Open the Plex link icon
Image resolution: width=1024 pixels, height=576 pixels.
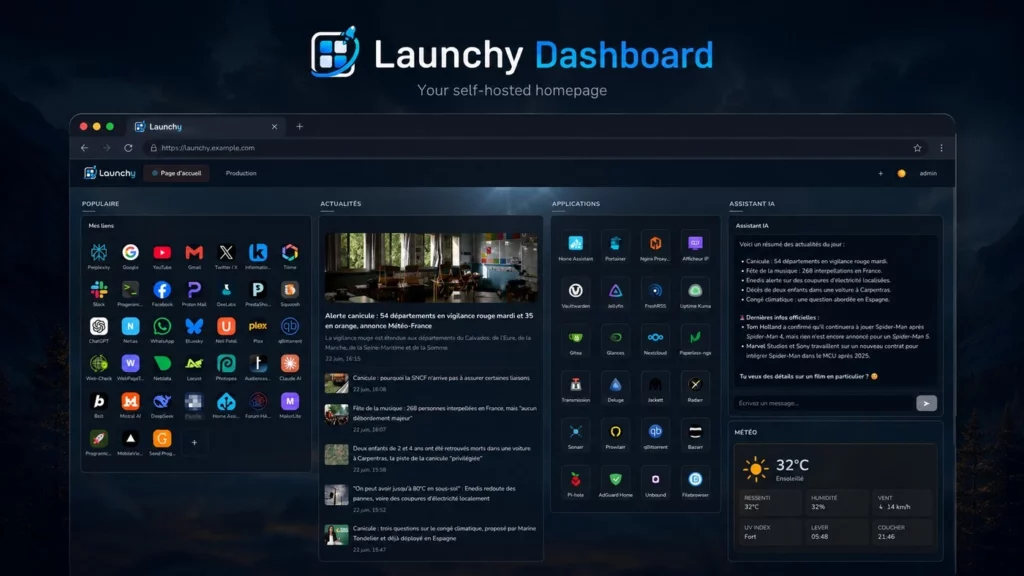click(258, 327)
